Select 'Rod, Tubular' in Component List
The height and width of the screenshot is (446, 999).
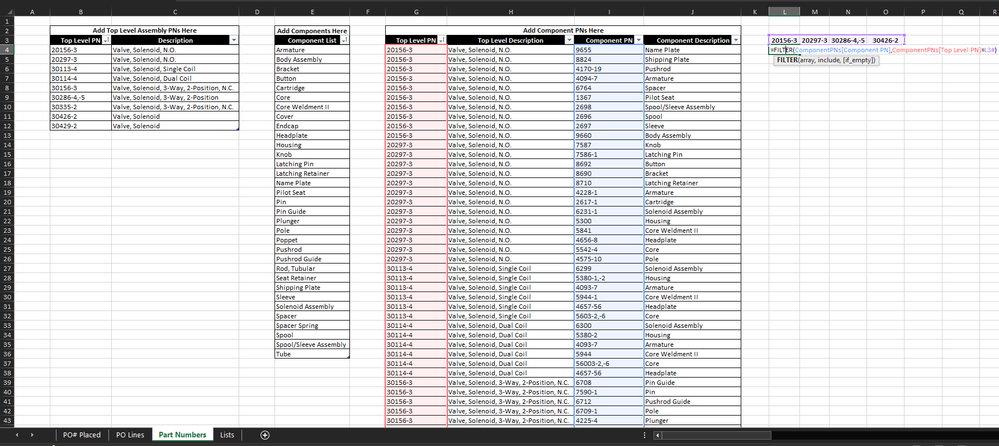[312, 269]
